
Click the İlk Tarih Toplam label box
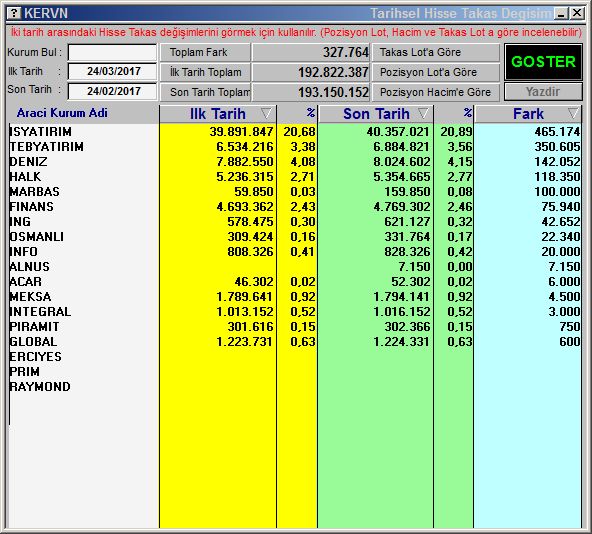tap(205, 72)
